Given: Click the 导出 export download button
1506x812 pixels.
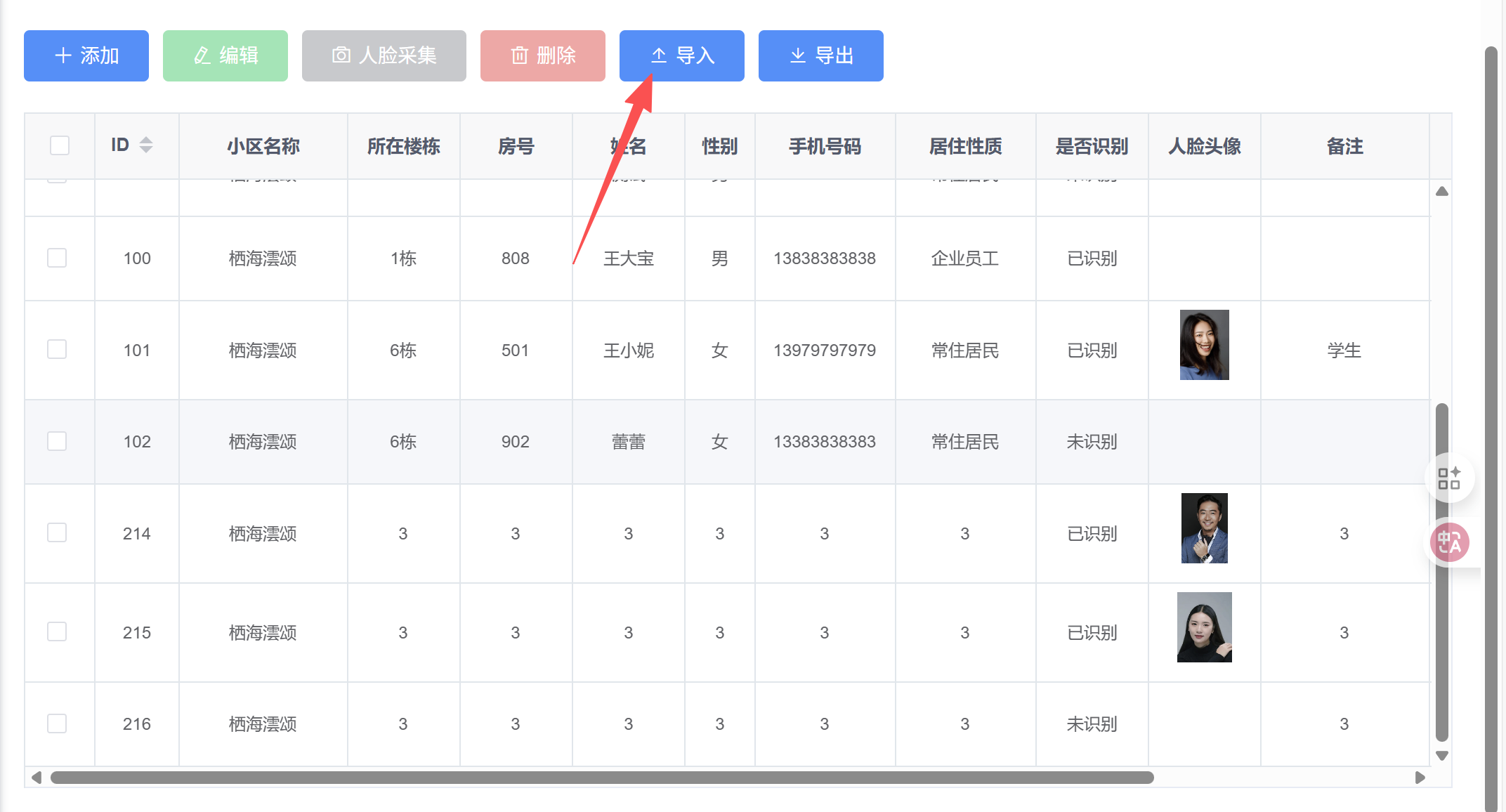Looking at the screenshot, I should 820,55.
